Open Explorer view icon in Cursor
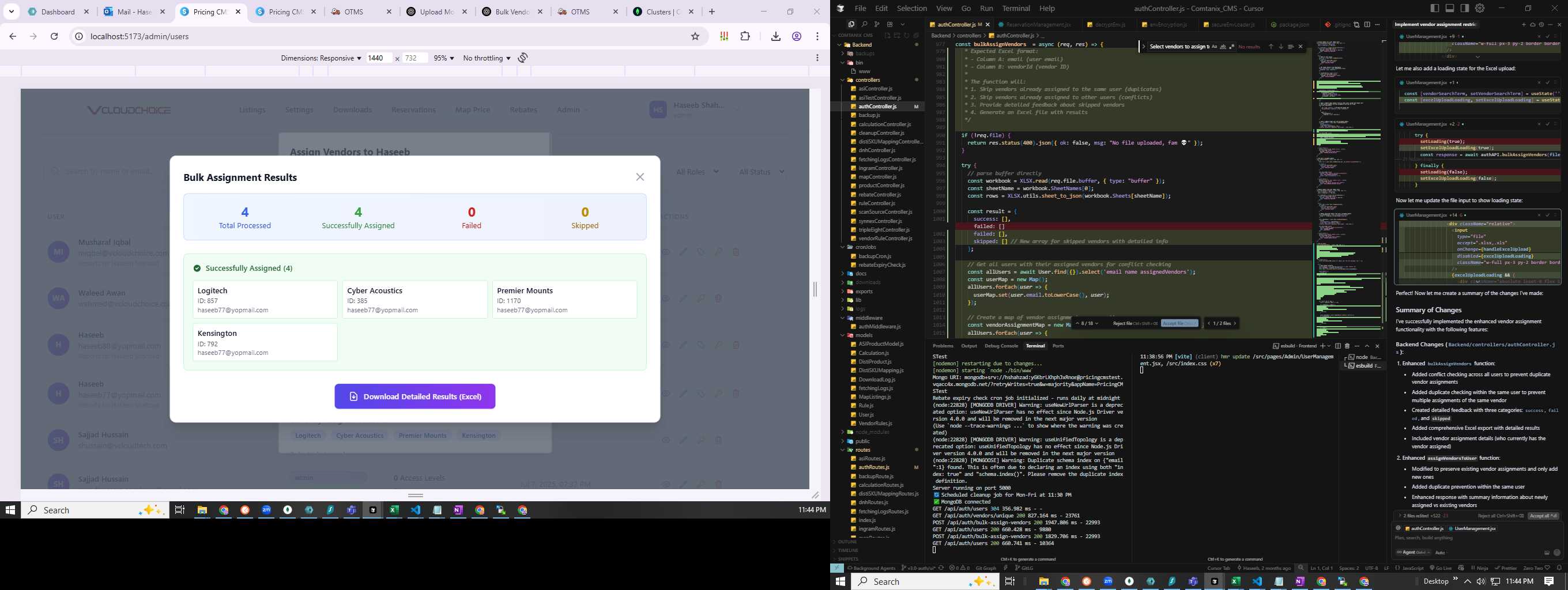The height and width of the screenshot is (590, 1568). click(851, 24)
